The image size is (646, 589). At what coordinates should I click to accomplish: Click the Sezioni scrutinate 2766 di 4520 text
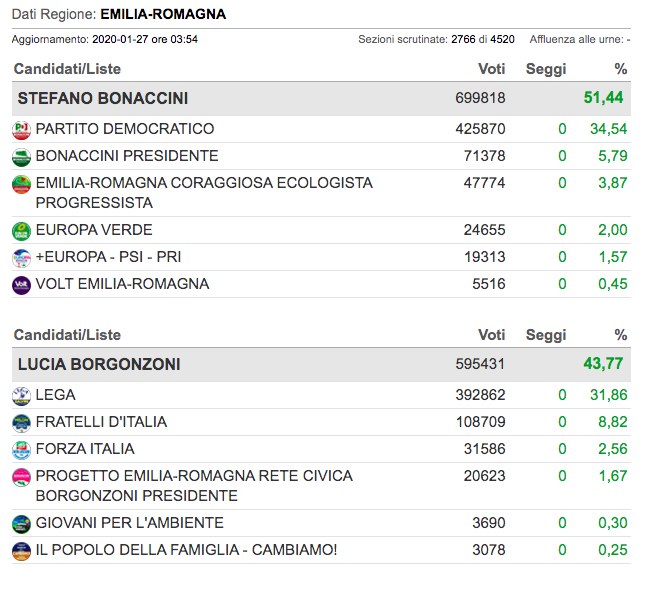point(436,40)
